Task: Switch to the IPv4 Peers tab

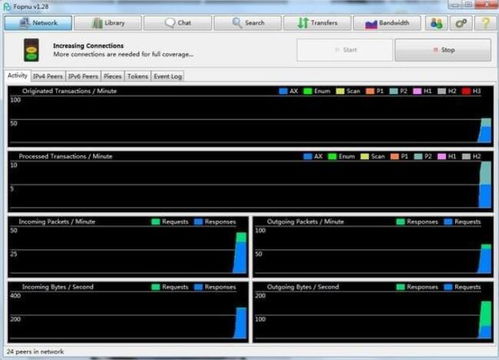Action: 48,76
